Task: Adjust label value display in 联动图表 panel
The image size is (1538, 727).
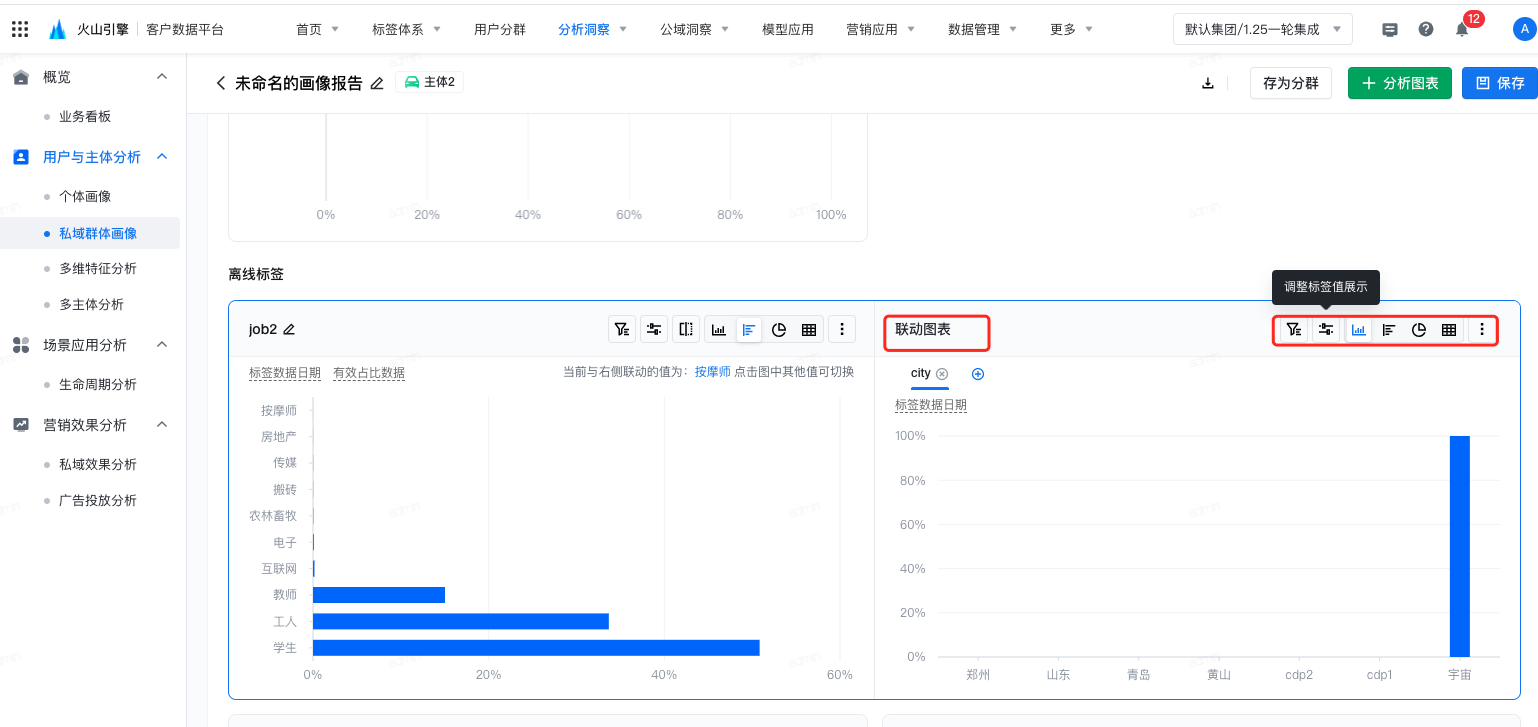Action: pyautogui.click(x=1326, y=329)
